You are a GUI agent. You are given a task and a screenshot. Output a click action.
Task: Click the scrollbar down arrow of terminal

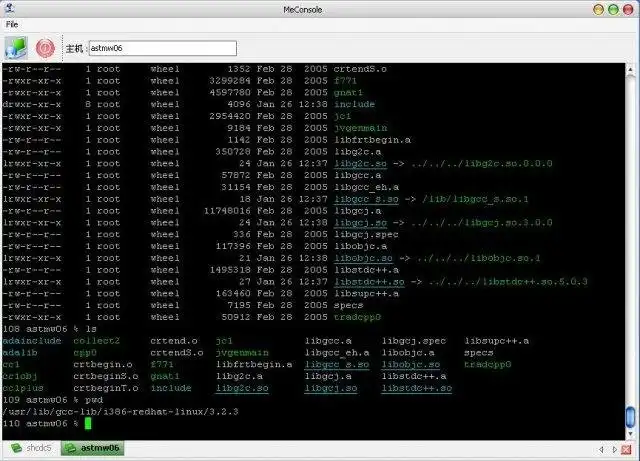coord(631,433)
